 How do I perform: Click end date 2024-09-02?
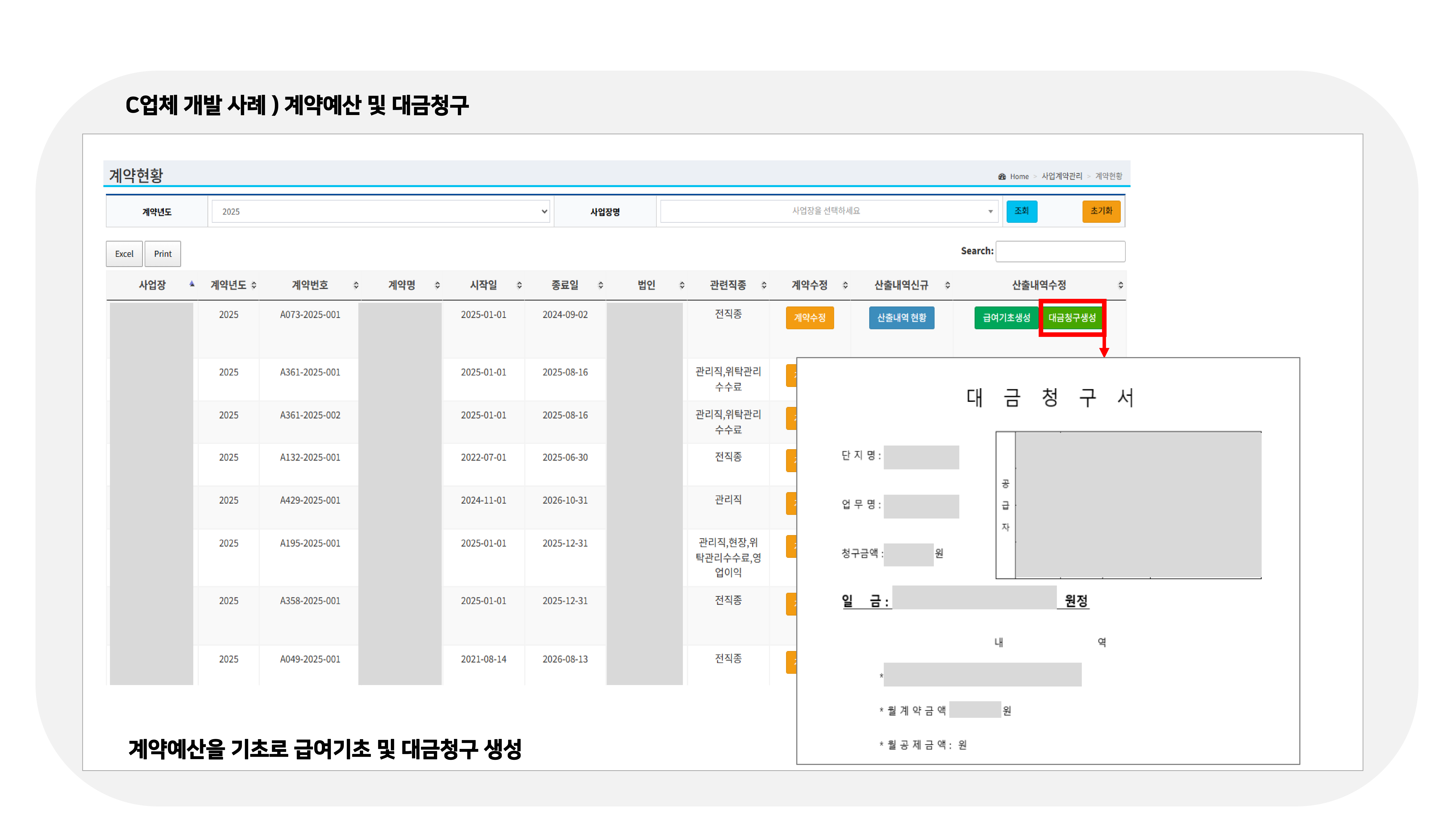[565, 315]
